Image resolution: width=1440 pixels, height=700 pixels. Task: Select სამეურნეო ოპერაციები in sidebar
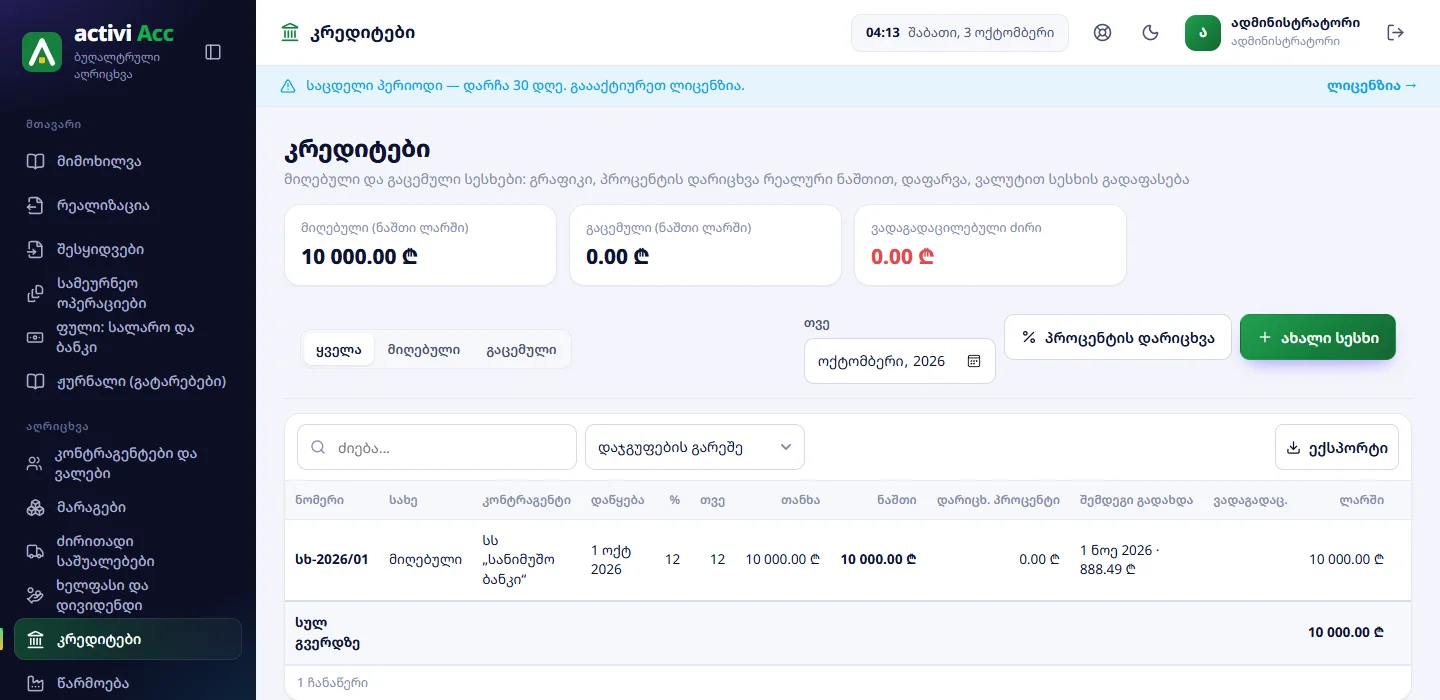(x=128, y=293)
